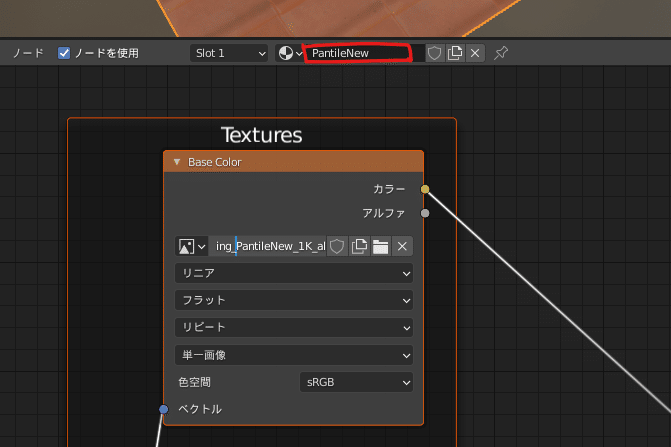The image size is (671, 447).
Task: Open the 単一画像 source dropdown
Action: [294, 355]
